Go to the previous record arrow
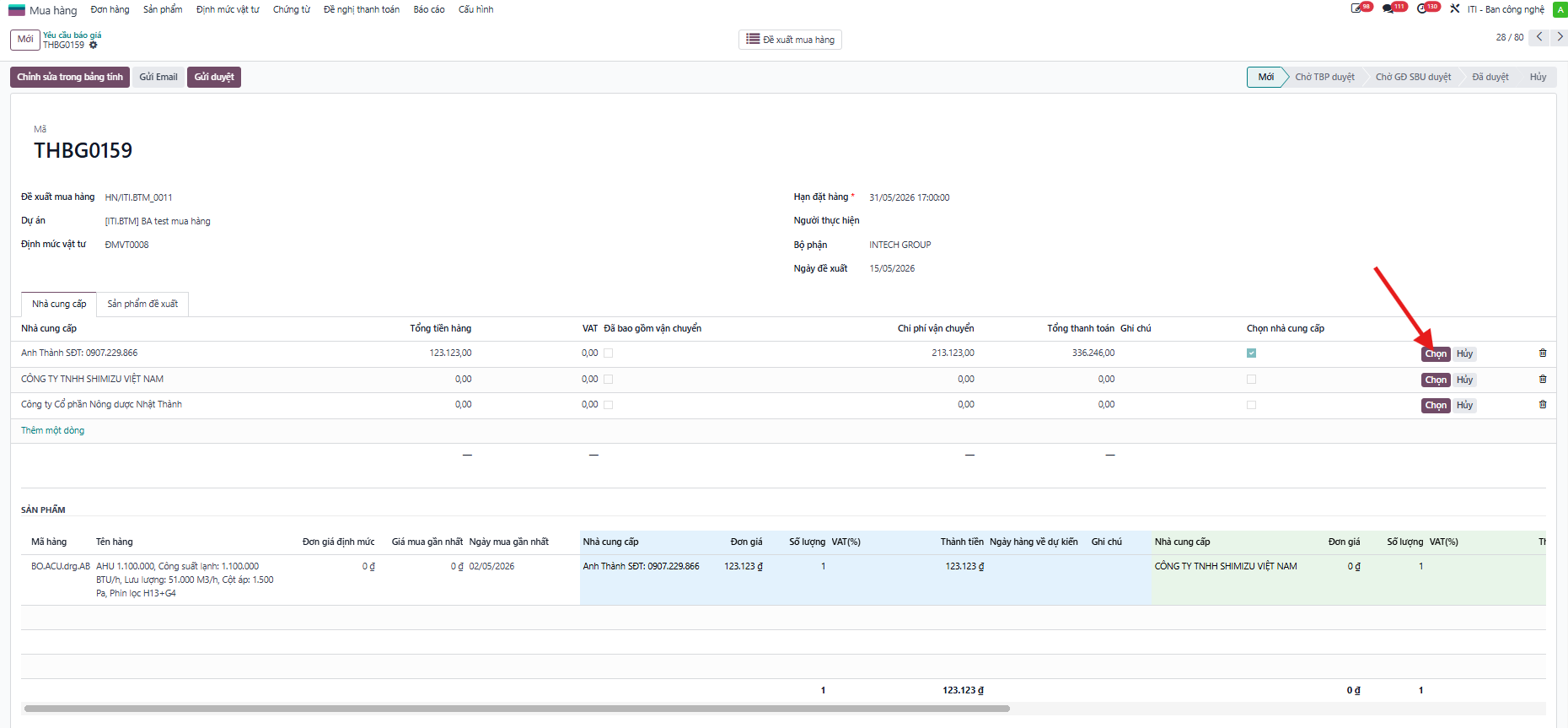This screenshot has width=1568, height=728. [x=1539, y=37]
